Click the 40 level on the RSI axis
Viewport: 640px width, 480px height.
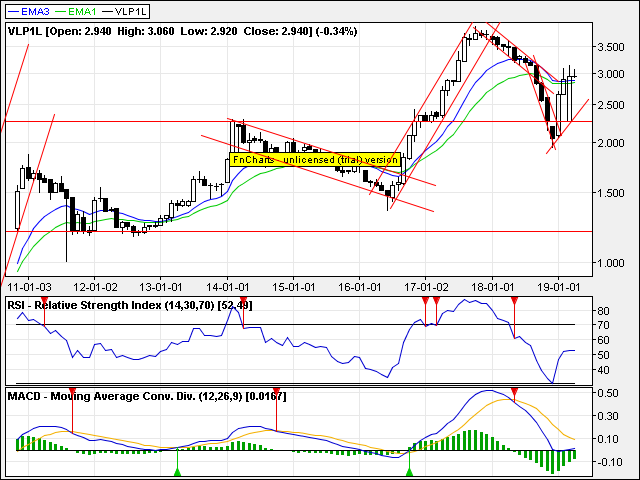click(603, 370)
